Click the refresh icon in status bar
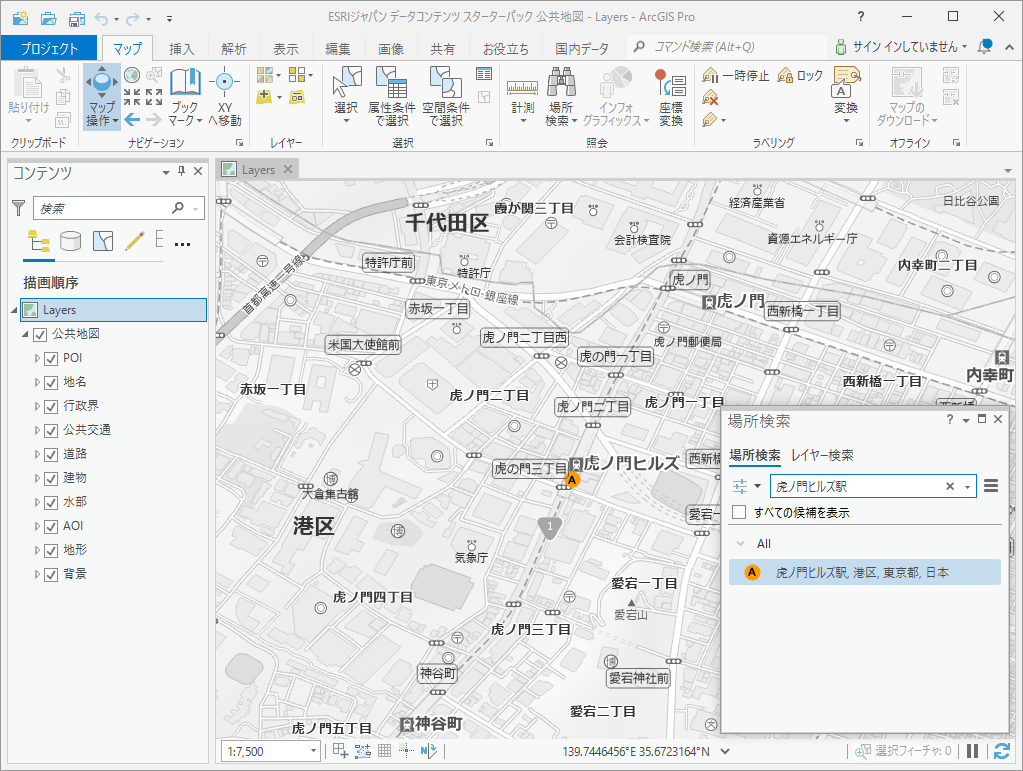 coord(1002,751)
